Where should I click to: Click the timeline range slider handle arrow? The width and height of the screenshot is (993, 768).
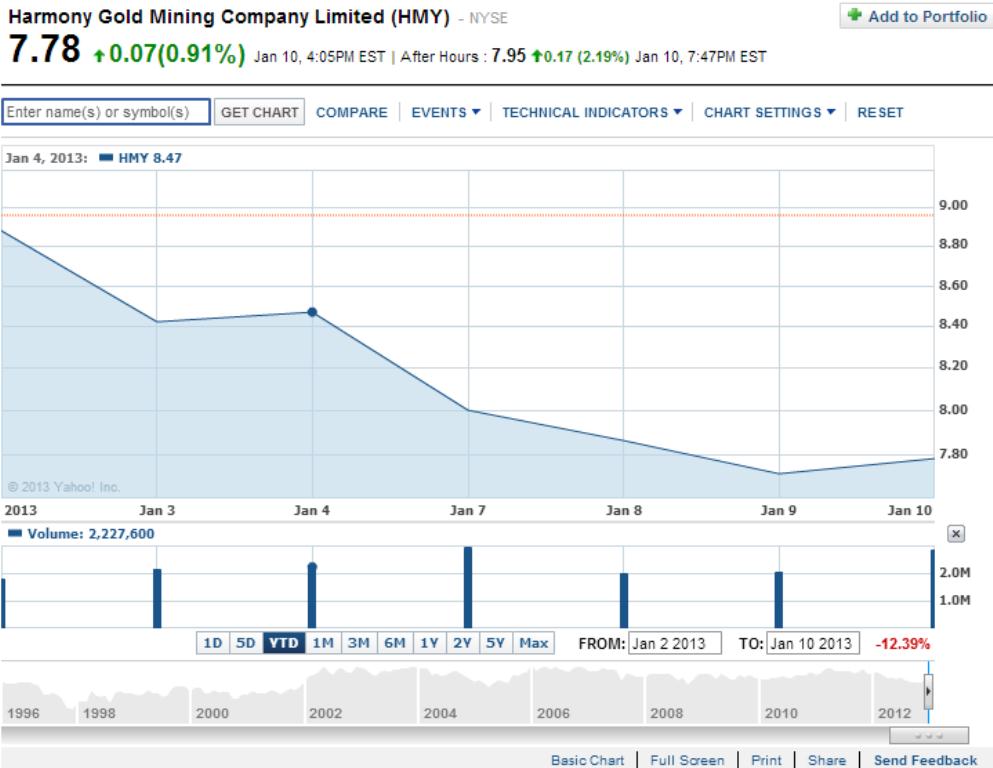tap(928, 691)
